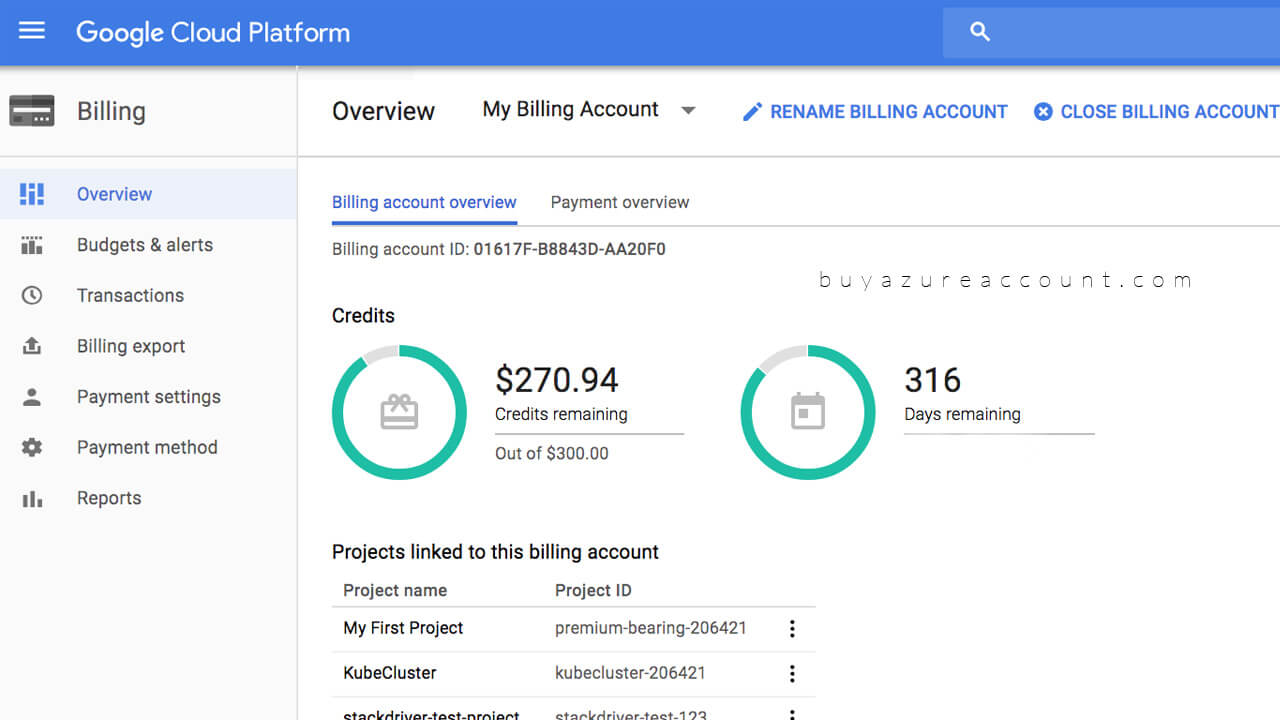Click the Project name column header
Viewport: 1280px width, 720px height.
point(395,590)
